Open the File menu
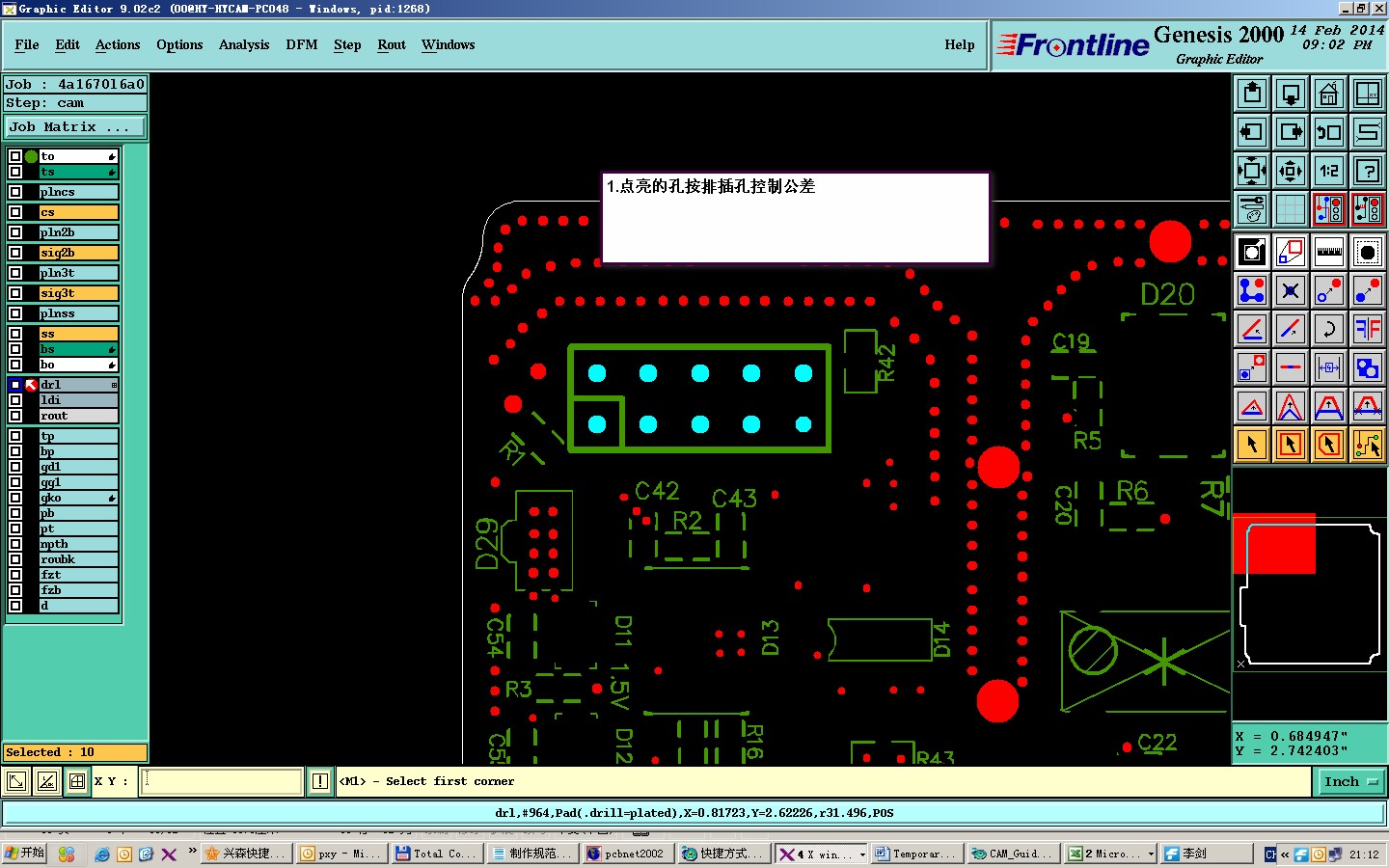Screen dimensions: 1389x868 click(x=27, y=44)
